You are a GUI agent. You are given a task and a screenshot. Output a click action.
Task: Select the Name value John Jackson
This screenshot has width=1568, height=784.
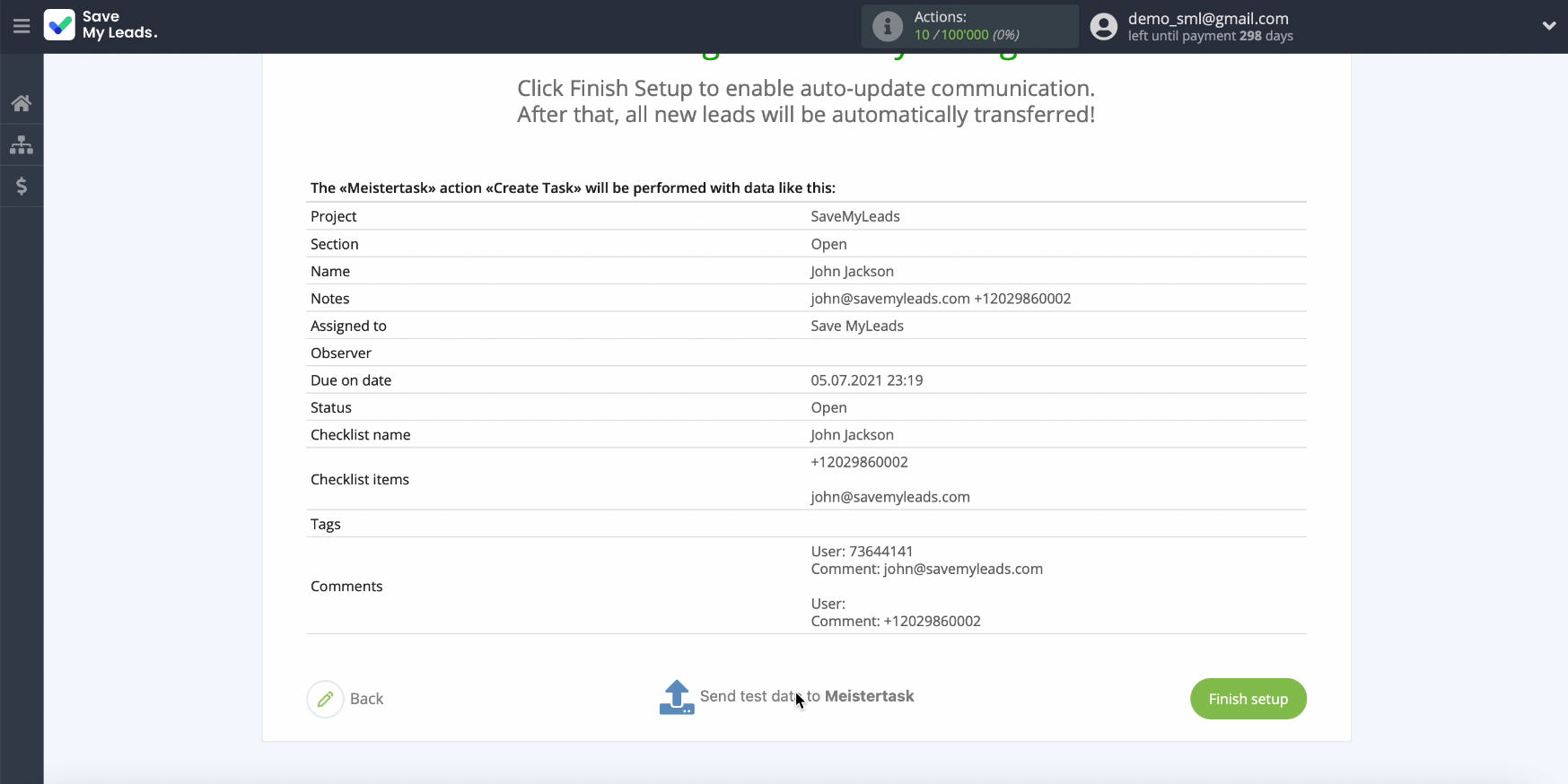[x=852, y=271]
